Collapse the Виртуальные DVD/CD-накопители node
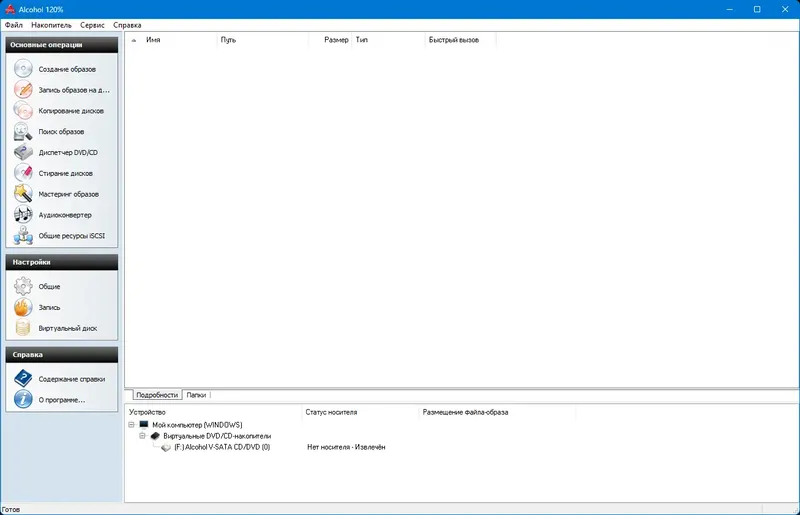800x515 pixels. point(142,436)
